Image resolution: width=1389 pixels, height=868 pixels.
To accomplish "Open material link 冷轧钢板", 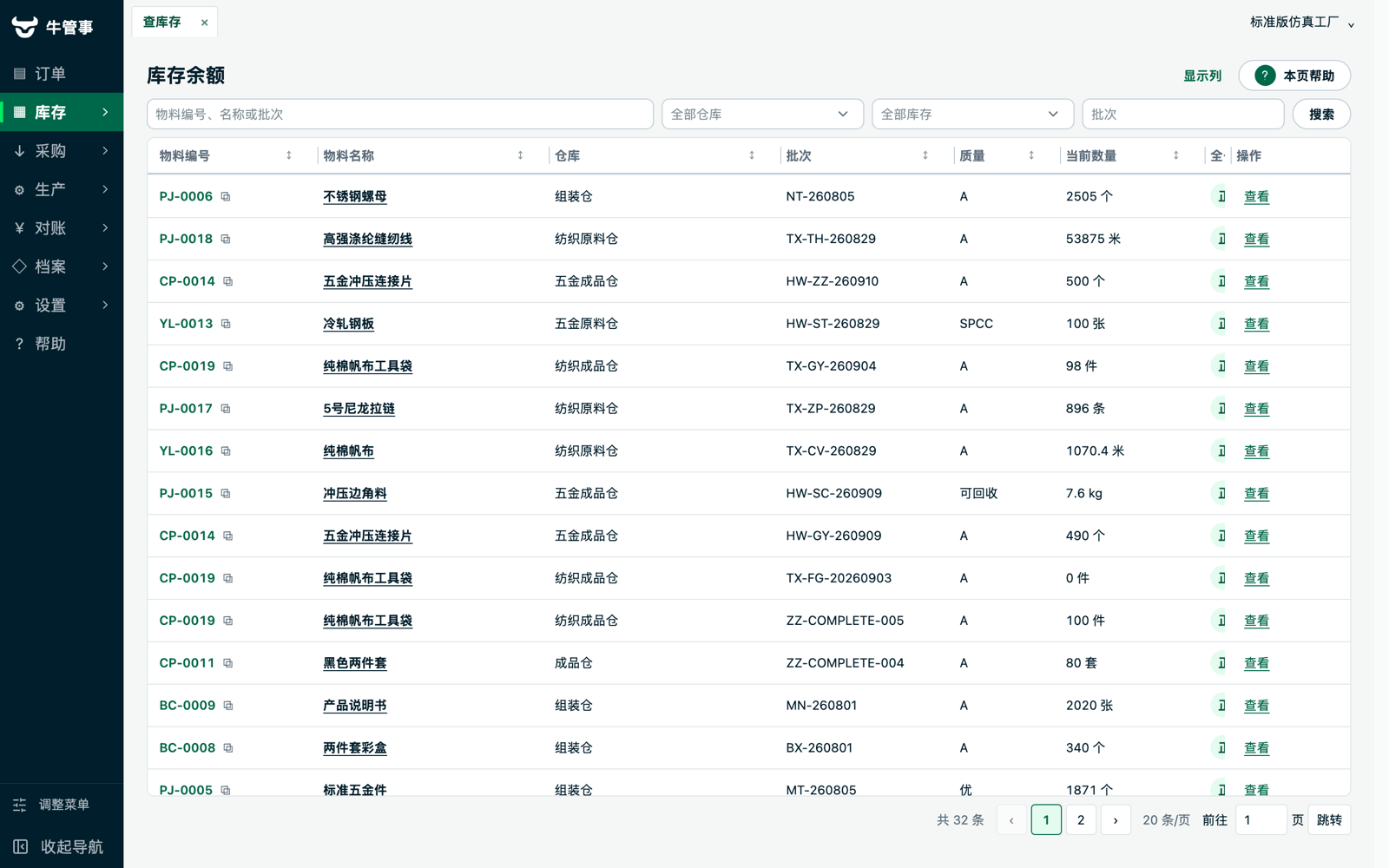I will (x=348, y=324).
